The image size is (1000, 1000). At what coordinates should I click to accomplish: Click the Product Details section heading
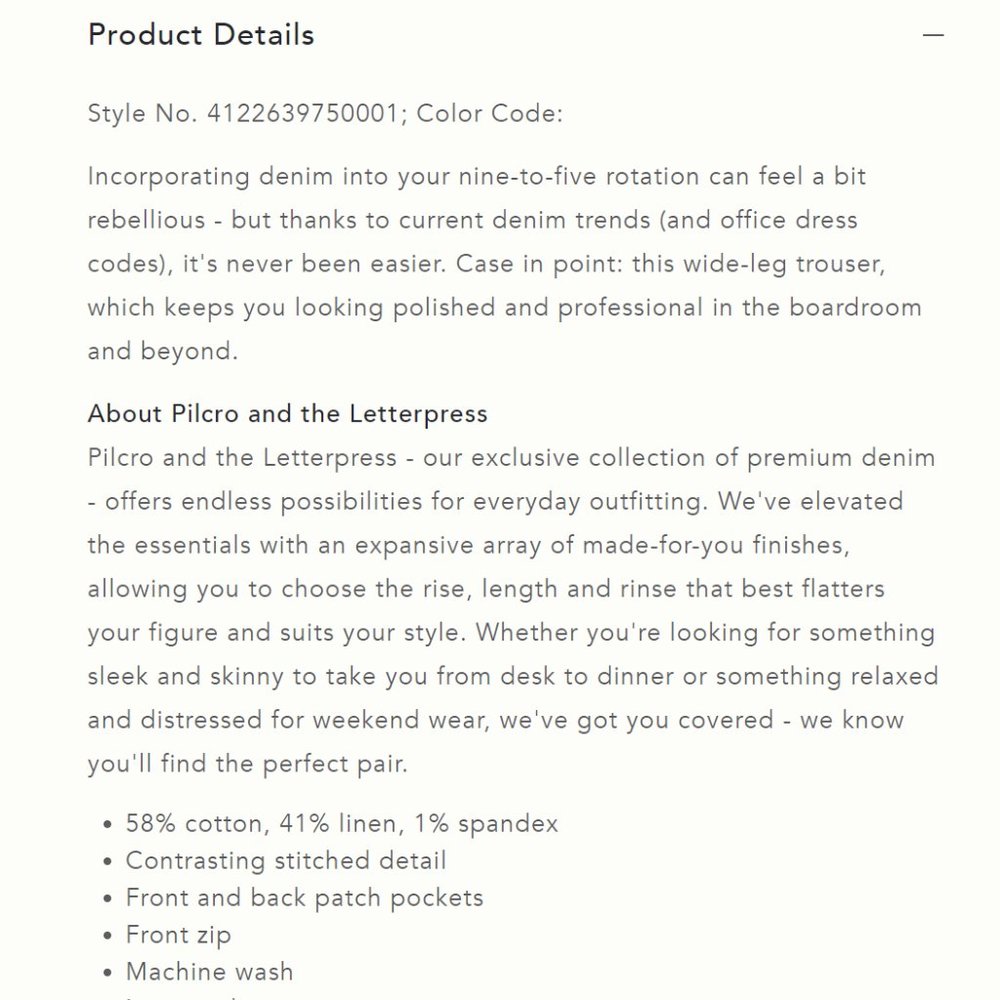pos(201,34)
